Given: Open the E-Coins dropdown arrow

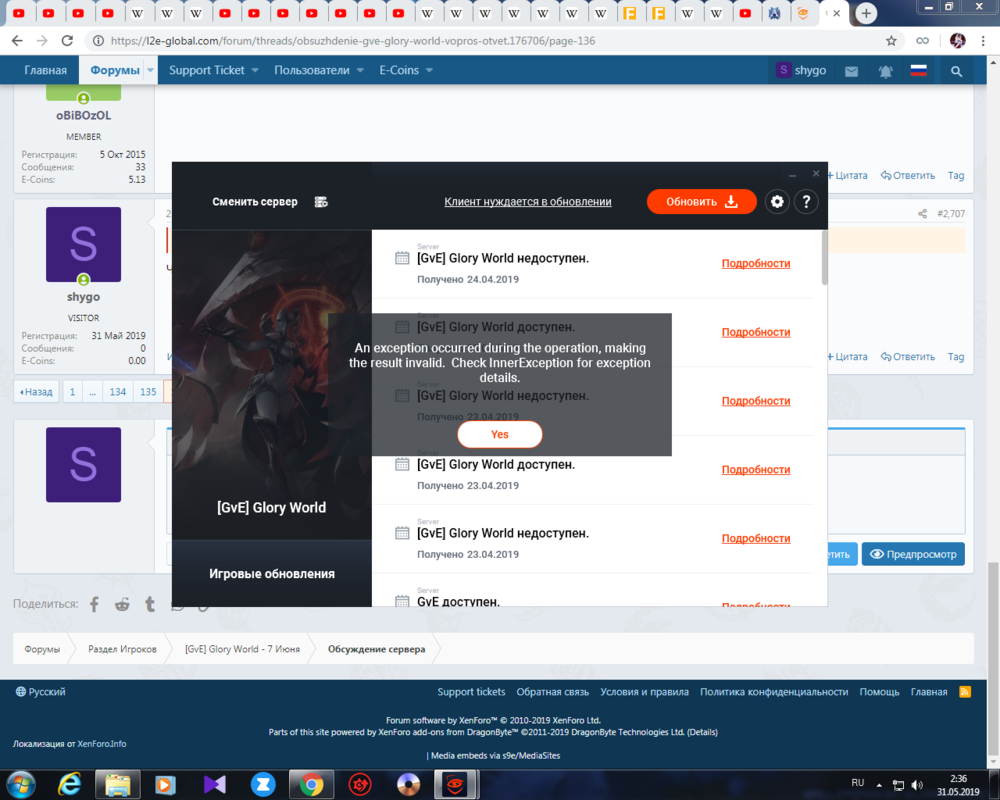Looking at the screenshot, I should point(429,71).
